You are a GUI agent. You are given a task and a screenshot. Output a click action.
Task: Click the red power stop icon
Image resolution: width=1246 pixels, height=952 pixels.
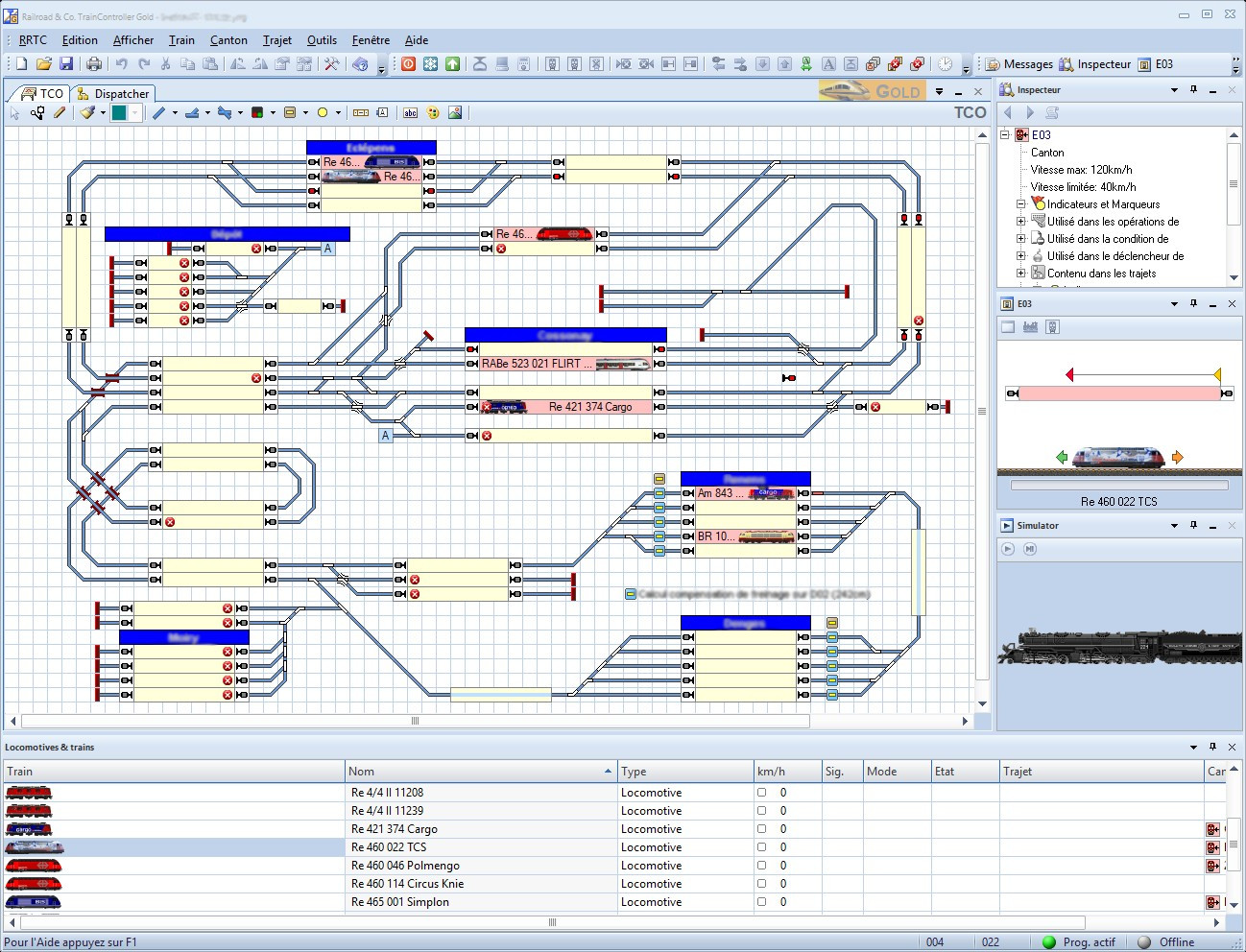click(x=409, y=64)
